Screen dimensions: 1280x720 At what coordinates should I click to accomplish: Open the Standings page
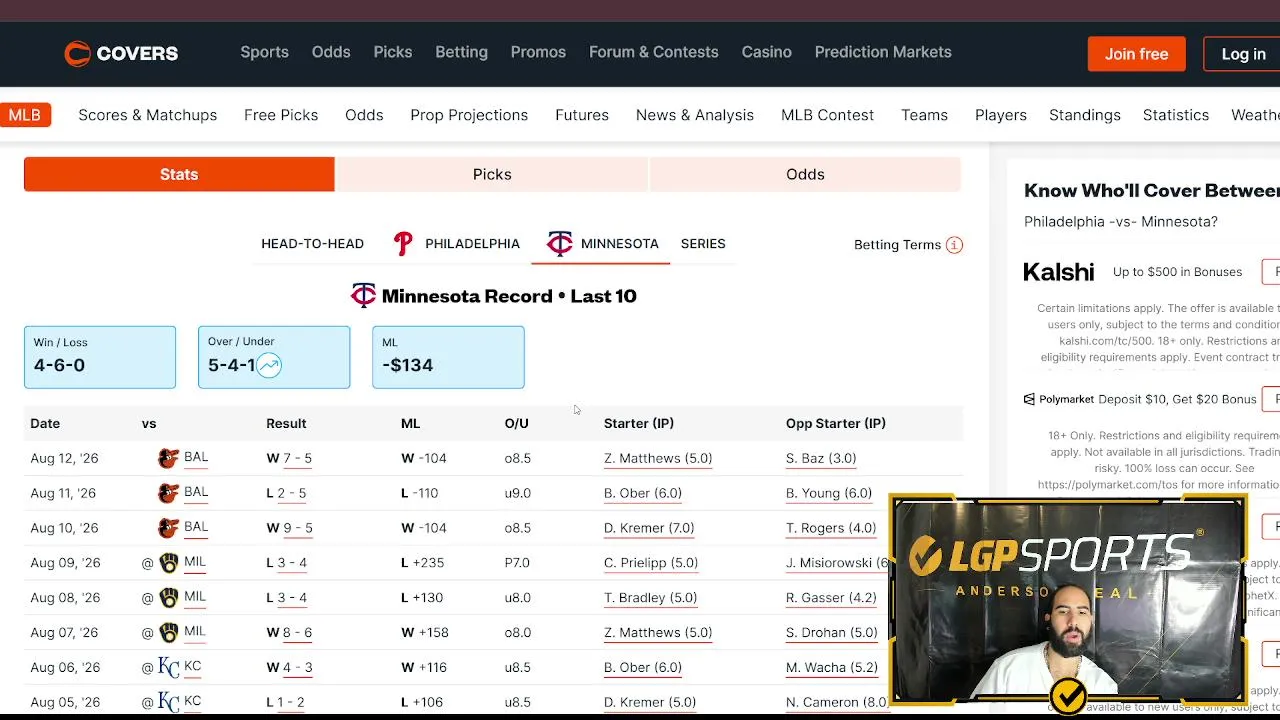1085,115
